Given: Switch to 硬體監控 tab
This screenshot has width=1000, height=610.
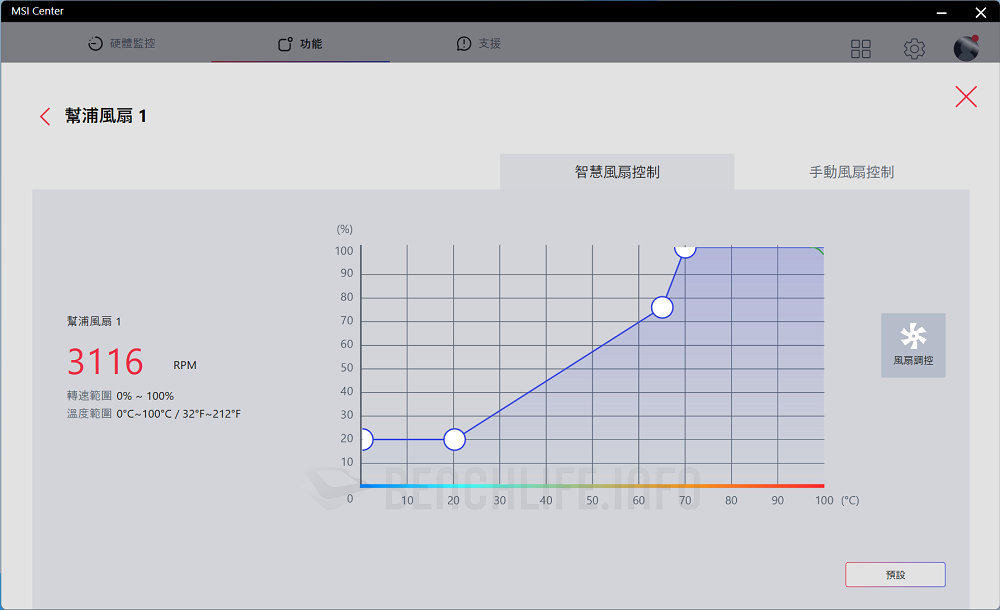Looking at the screenshot, I should (121, 44).
